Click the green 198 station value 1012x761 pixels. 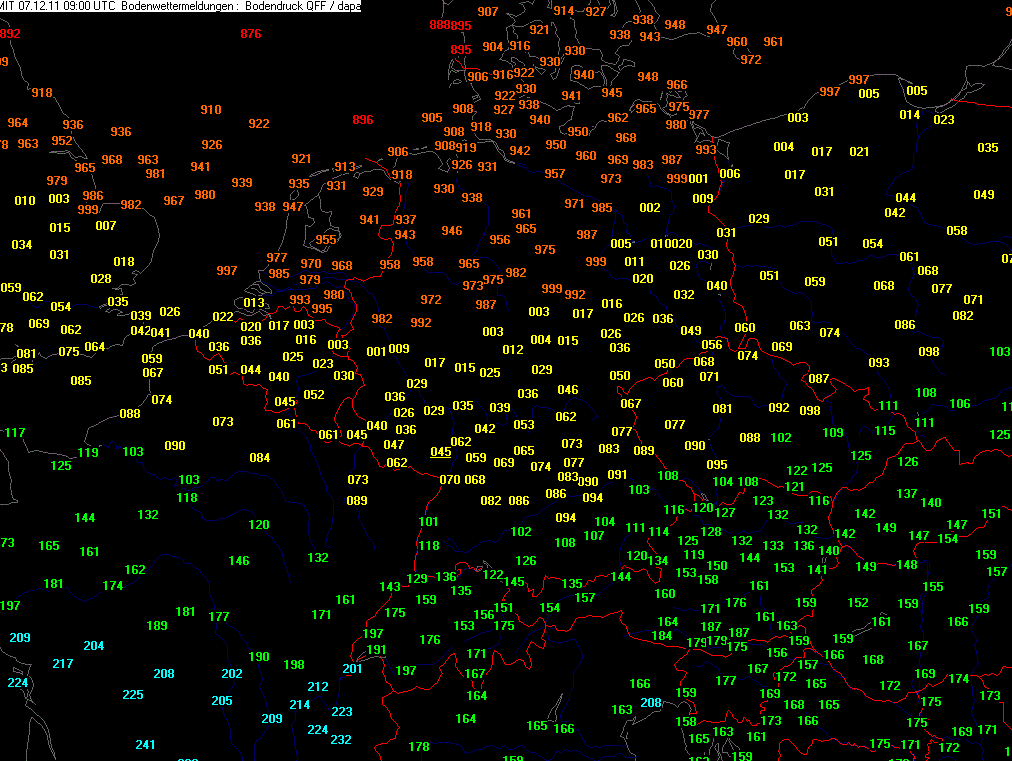click(x=294, y=665)
